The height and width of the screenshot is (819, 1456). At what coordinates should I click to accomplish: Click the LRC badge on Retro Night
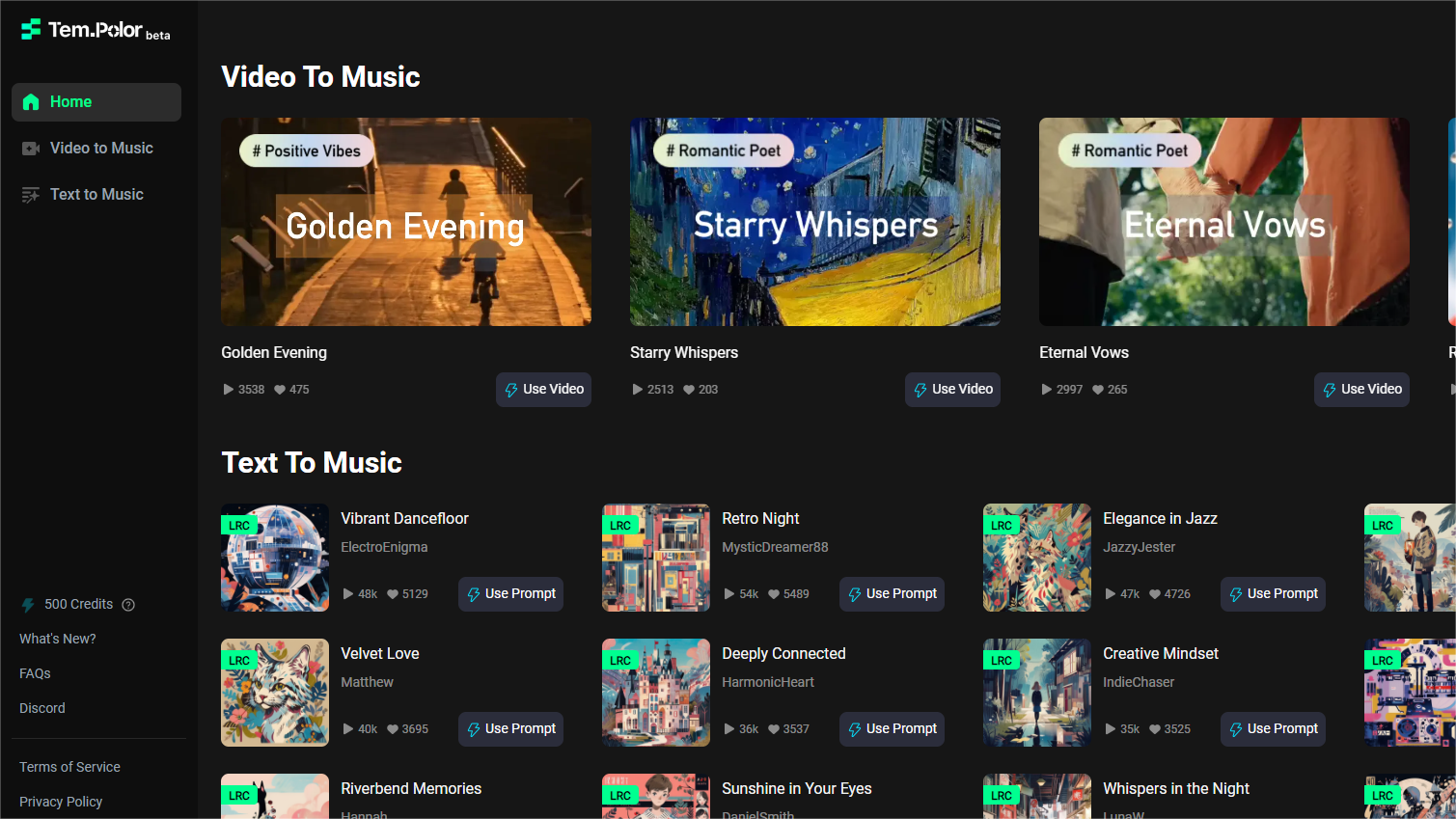pyautogui.click(x=620, y=526)
